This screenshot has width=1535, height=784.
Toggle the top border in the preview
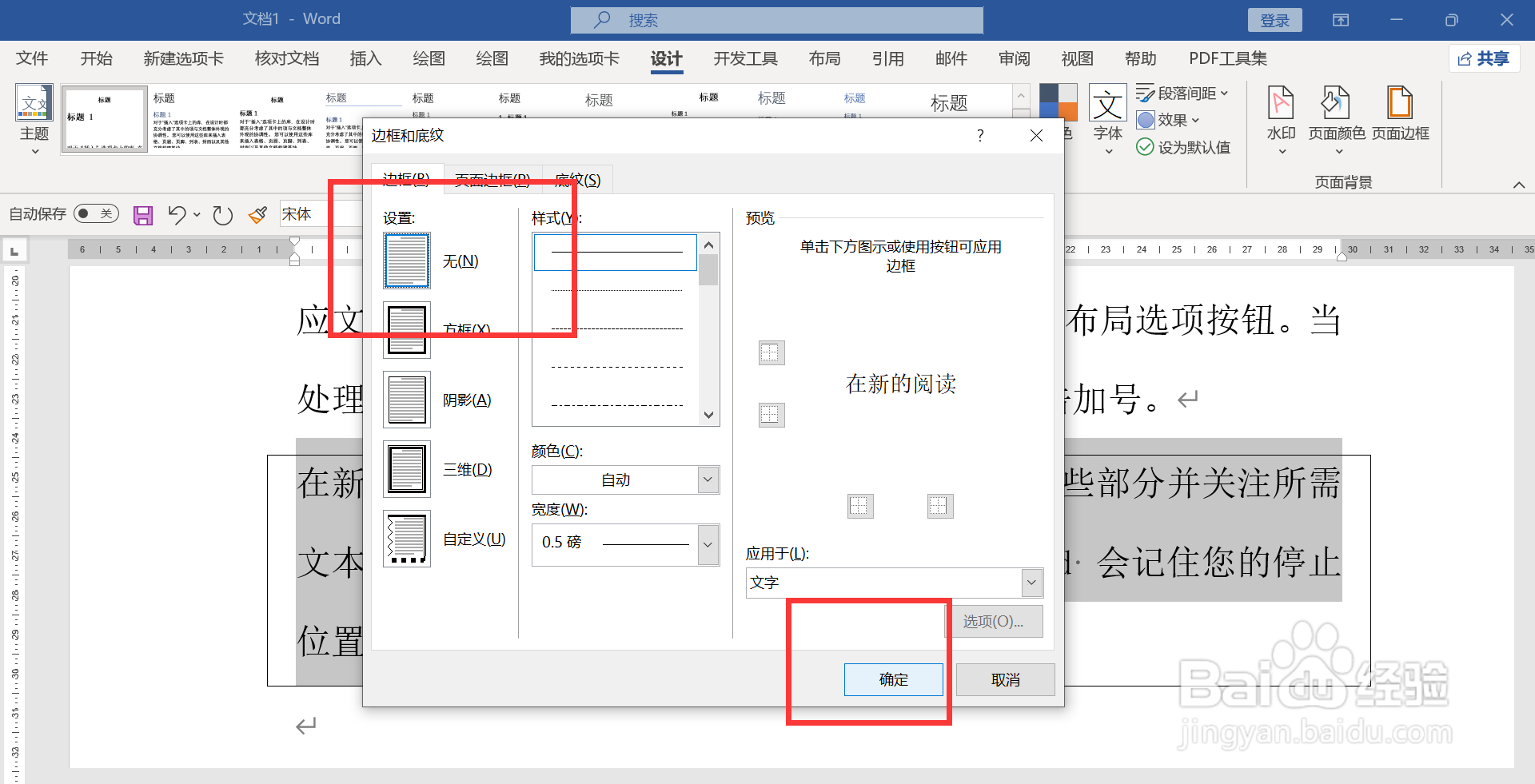click(x=771, y=352)
